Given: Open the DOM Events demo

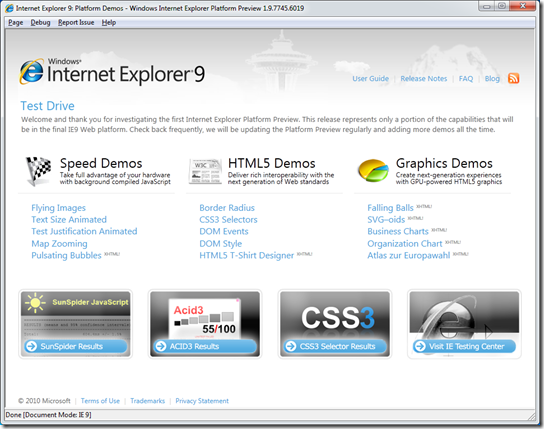Looking at the screenshot, I should tap(224, 231).
